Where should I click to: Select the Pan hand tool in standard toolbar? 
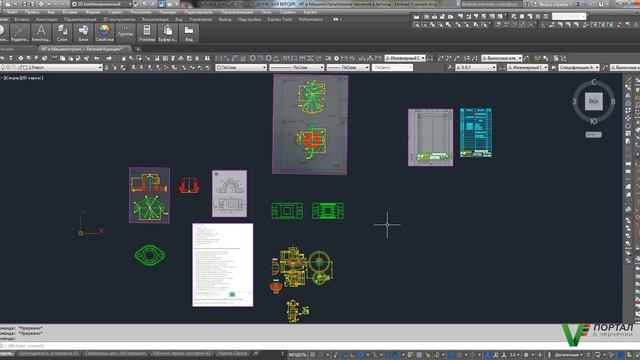[123, 58]
